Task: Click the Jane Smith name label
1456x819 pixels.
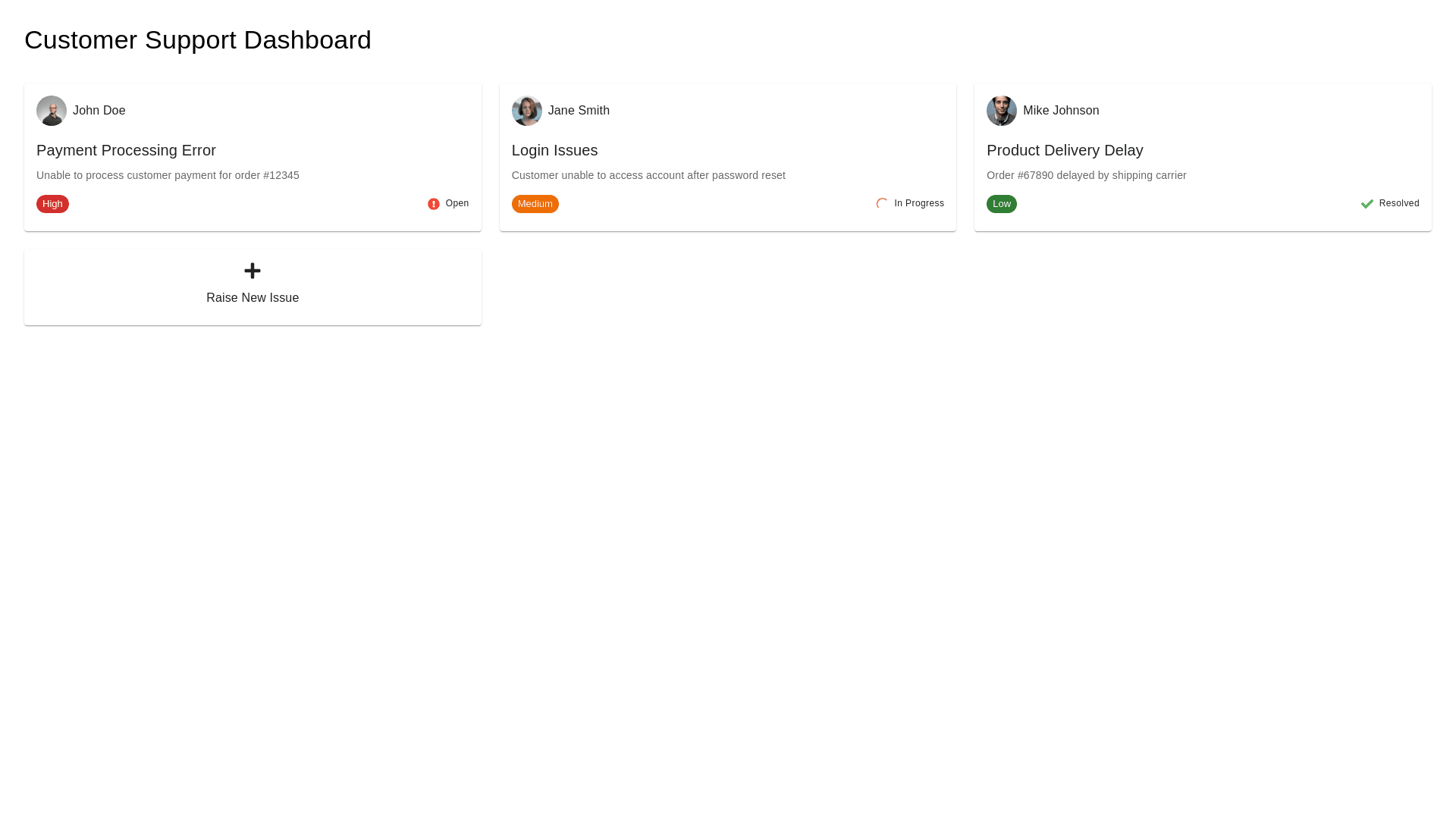Action: tap(579, 111)
